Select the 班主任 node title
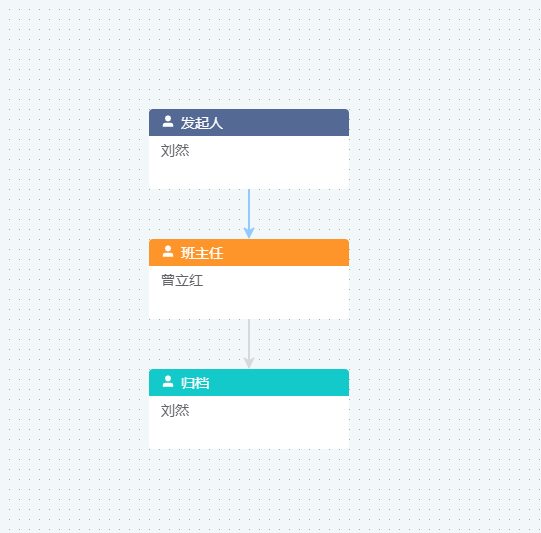Screen dimensions: 541x533 (202, 253)
